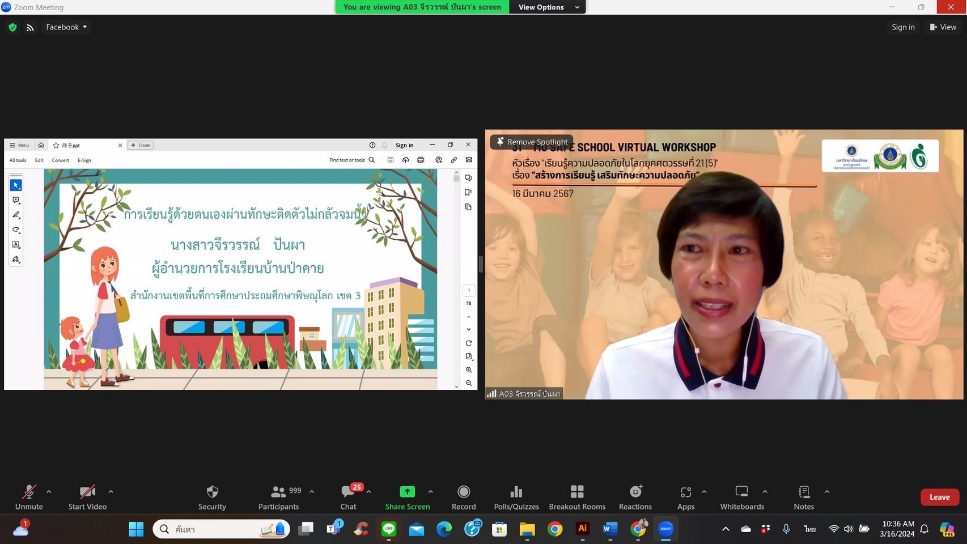Click Sign in at Zoom top right
The height and width of the screenshot is (544, 967).
(903, 27)
